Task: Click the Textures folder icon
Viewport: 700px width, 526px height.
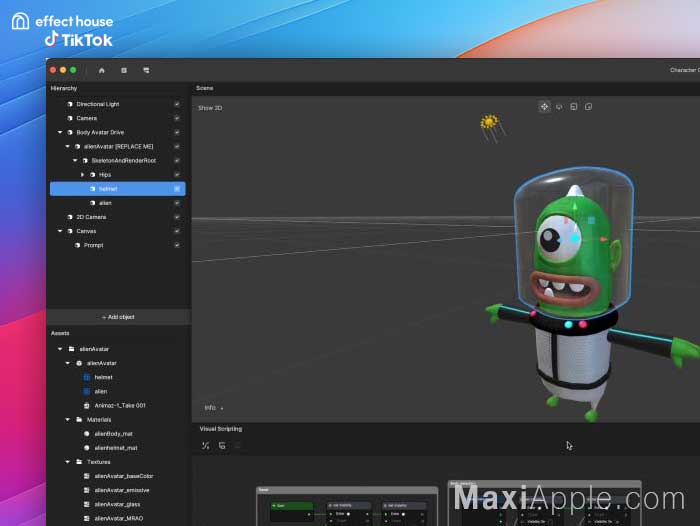Action: pyautogui.click(x=79, y=462)
